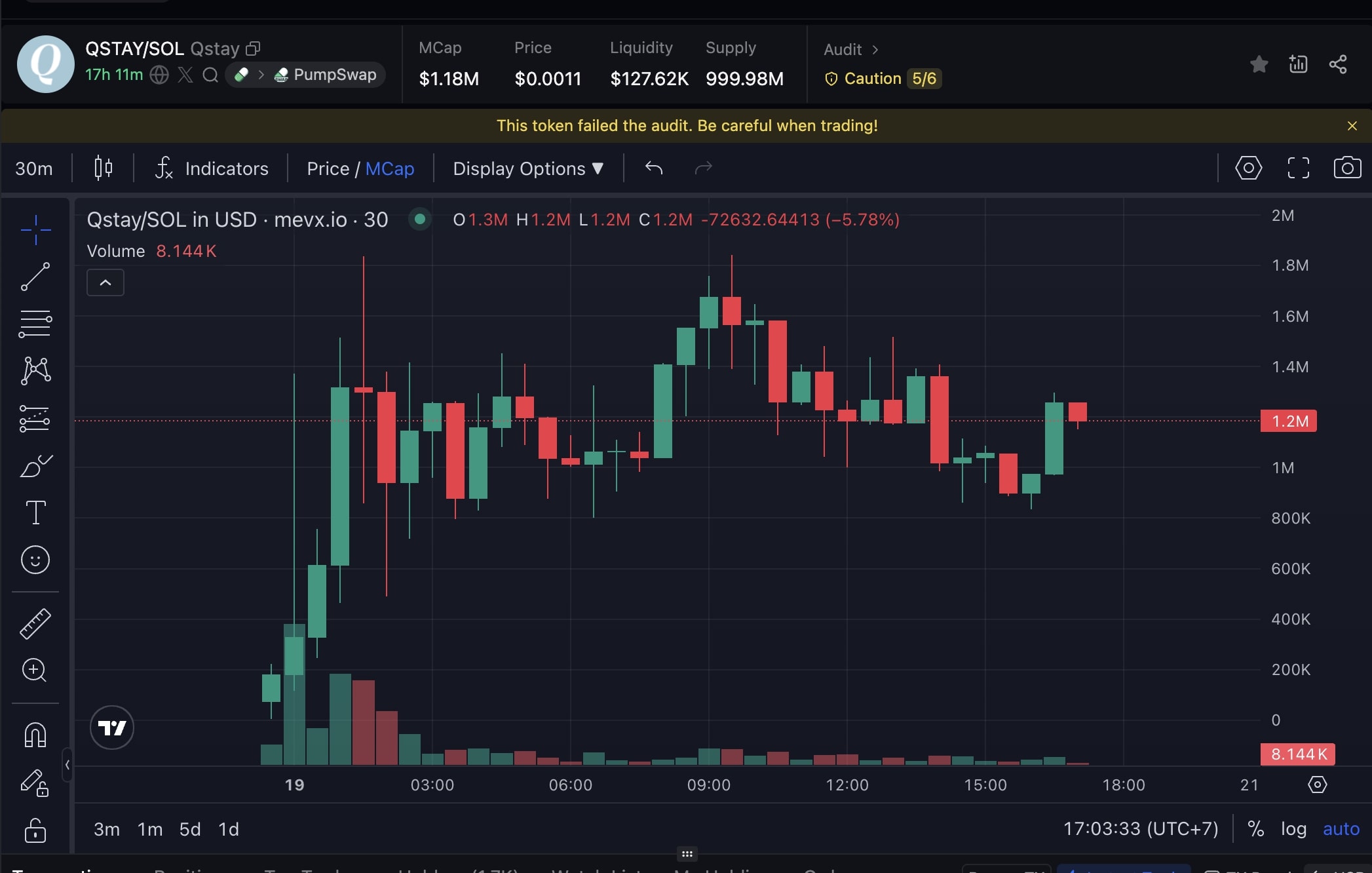Select the Text annotation tool
The height and width of the screenshot is (873, 1372).
35,513
